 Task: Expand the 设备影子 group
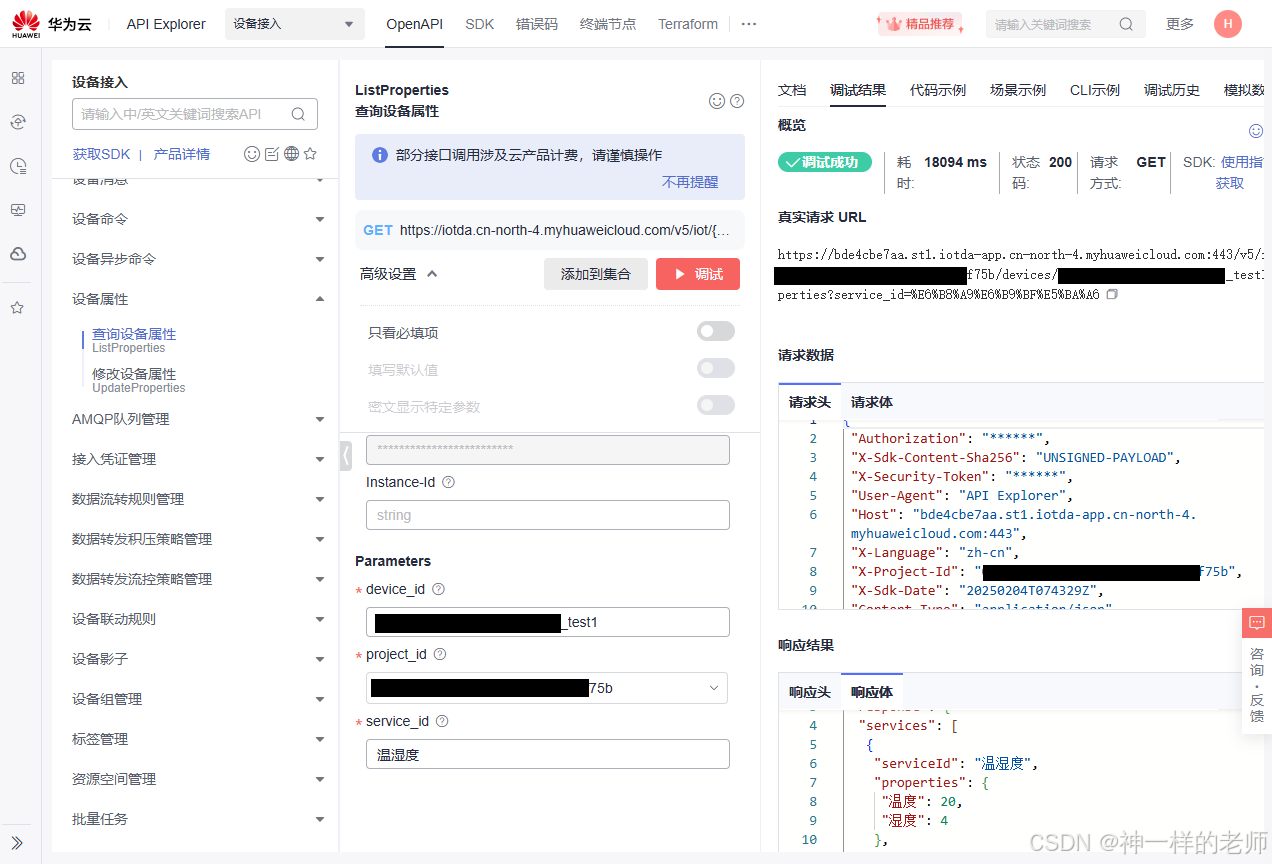[320, 659]
